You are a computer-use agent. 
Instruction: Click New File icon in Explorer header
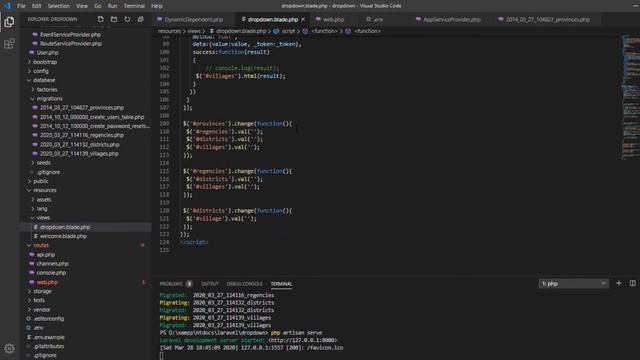coord(100,19)
